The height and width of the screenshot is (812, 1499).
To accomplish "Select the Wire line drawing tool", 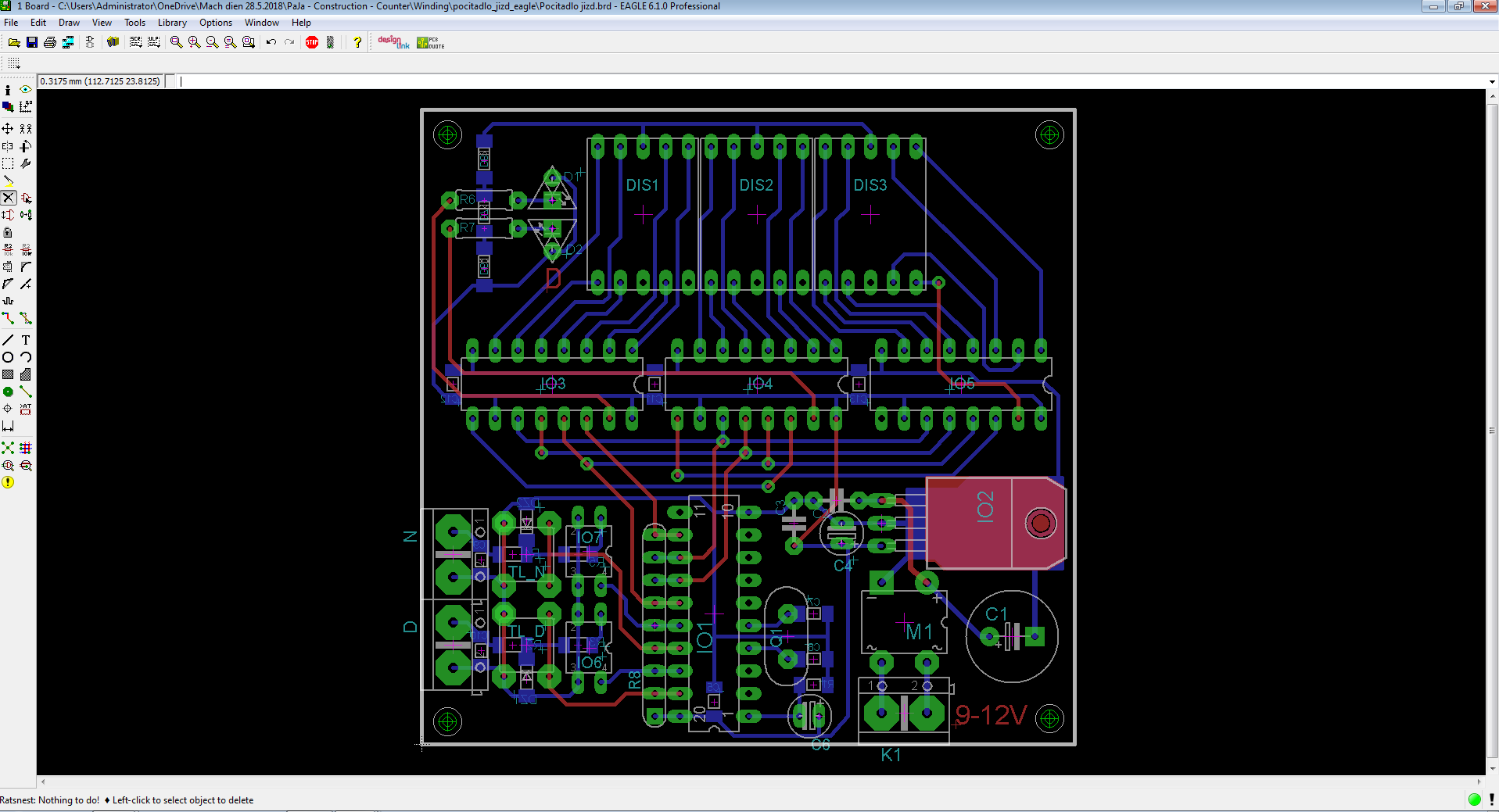I will click(8, 340).
